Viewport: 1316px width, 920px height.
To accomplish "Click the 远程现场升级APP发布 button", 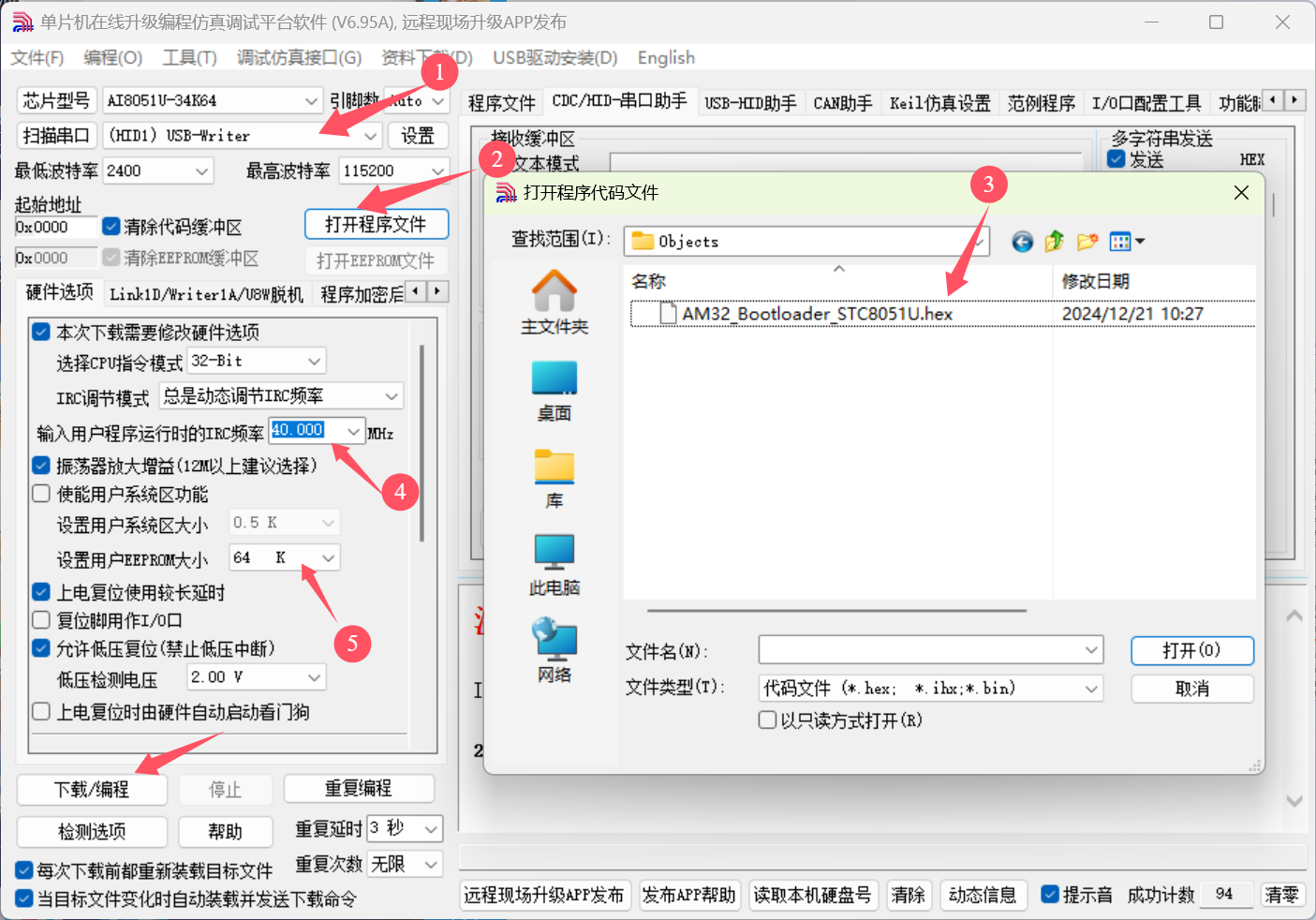I will coord(544,895).
